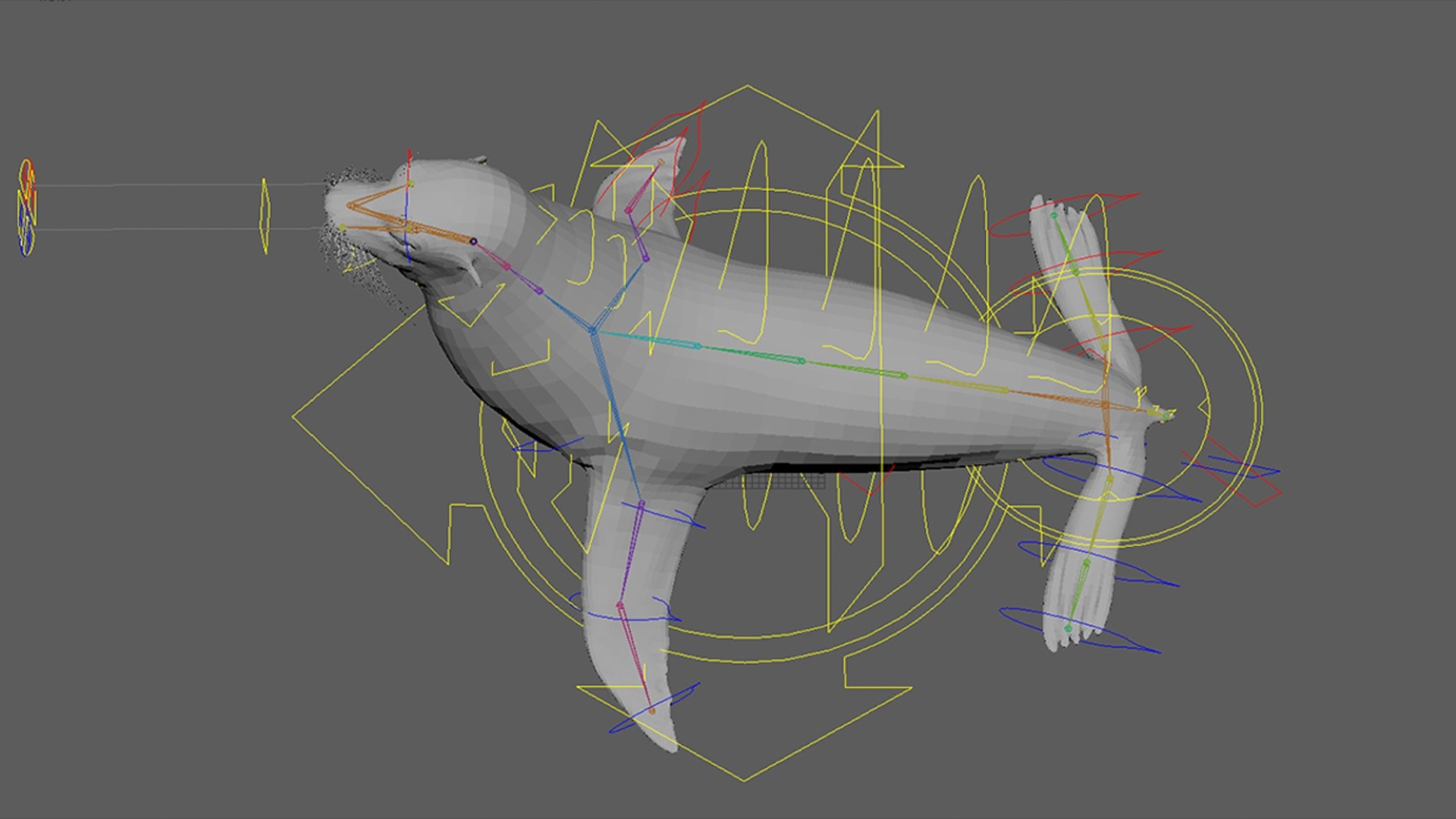Image resolution: width=1456 pixels, height=819 pixels.
Task: Select the purple neck base joint
Action: (x=539, y=290)
